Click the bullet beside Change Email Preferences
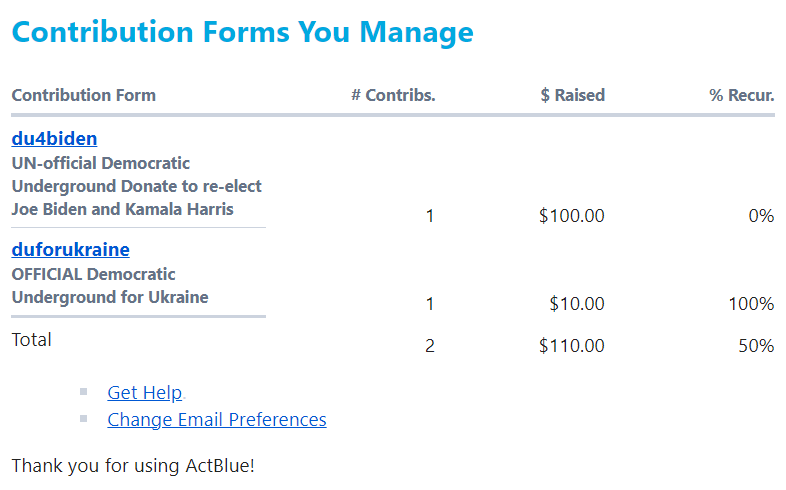This screenshot has width=786, height=490. pos(84,419)
